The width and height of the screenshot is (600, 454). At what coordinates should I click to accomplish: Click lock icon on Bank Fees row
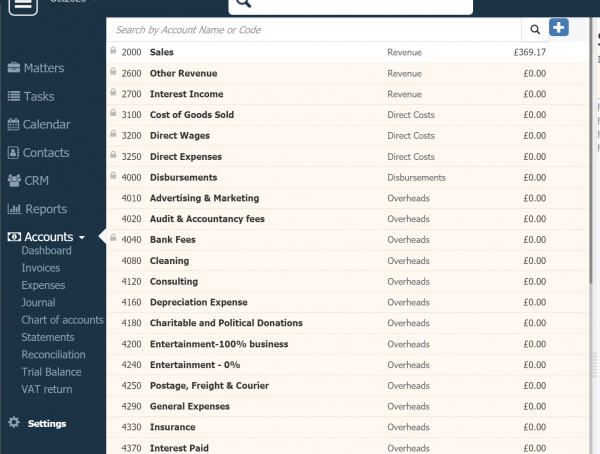click(113, 238)
